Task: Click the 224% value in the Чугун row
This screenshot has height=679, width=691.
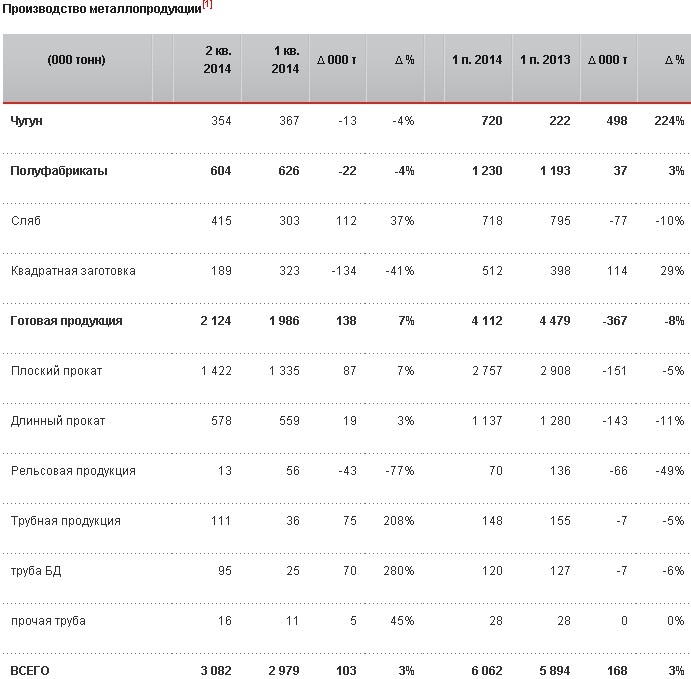Action: pyautogui.click(x=670, y=121)
